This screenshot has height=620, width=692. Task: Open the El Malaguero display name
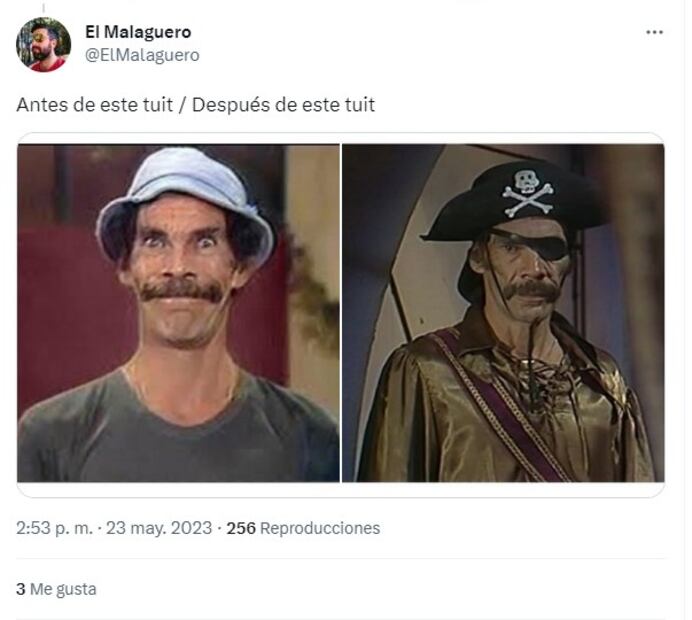click(x=138, y=32)
